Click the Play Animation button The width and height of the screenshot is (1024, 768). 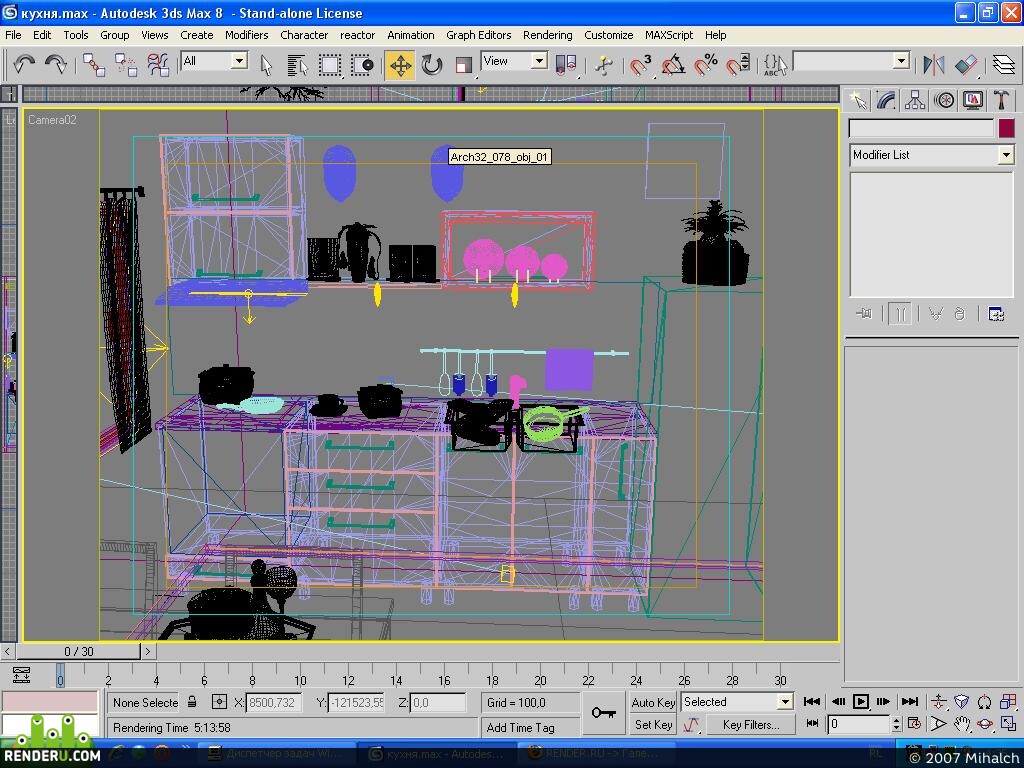click(x=861, y=702)
